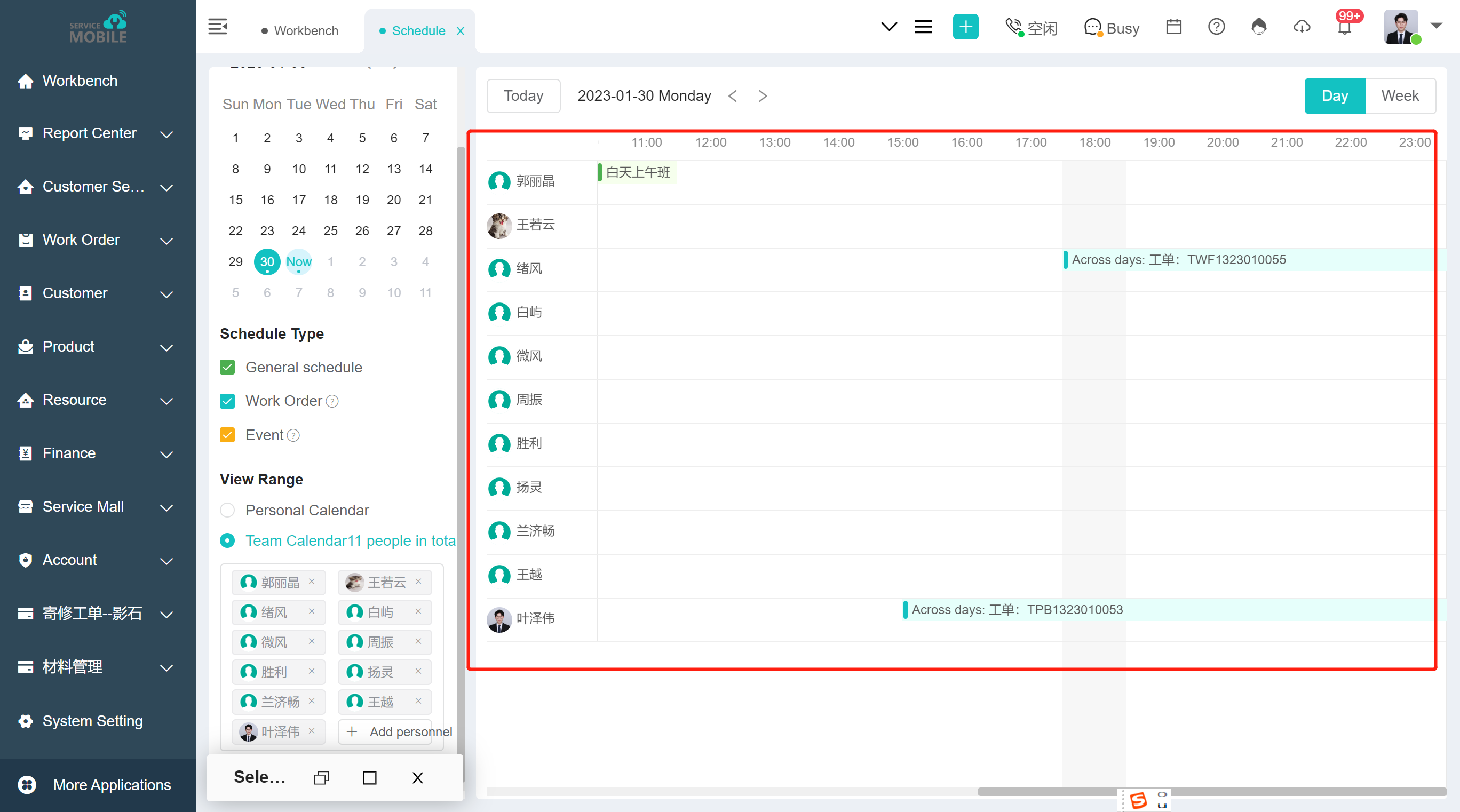
Task: Open Workbench in the sidebar
Action: (x=80, y=81)
